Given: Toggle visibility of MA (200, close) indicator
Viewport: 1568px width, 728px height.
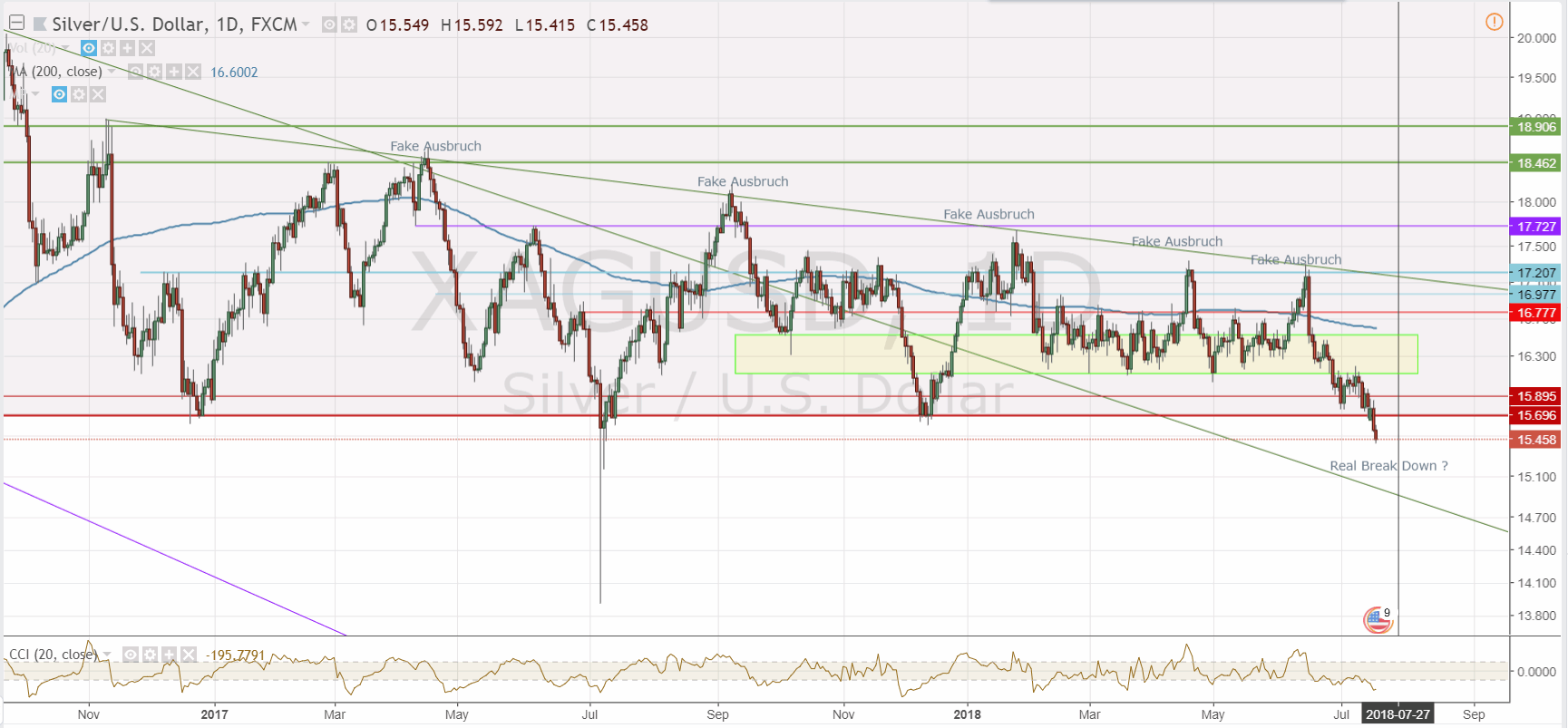Looking at the screenshot, I should (x=135, y=72).
